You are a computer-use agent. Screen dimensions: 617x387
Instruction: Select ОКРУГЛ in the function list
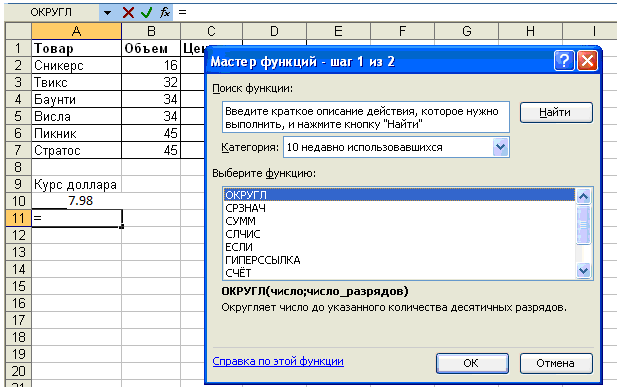click(399, 195)
